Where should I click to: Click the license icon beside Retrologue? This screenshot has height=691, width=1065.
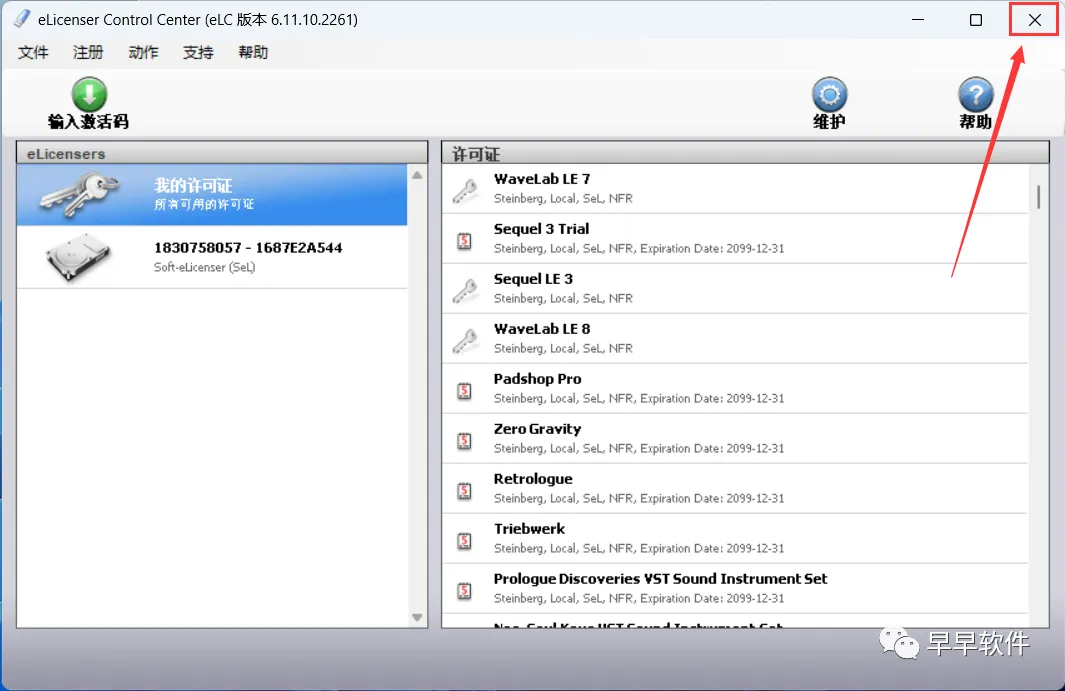pos(465,491)
